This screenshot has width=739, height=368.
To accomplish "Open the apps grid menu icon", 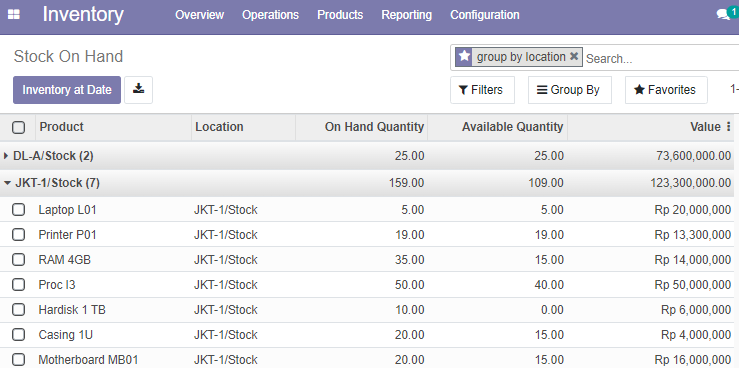I will tap(14, 15).
